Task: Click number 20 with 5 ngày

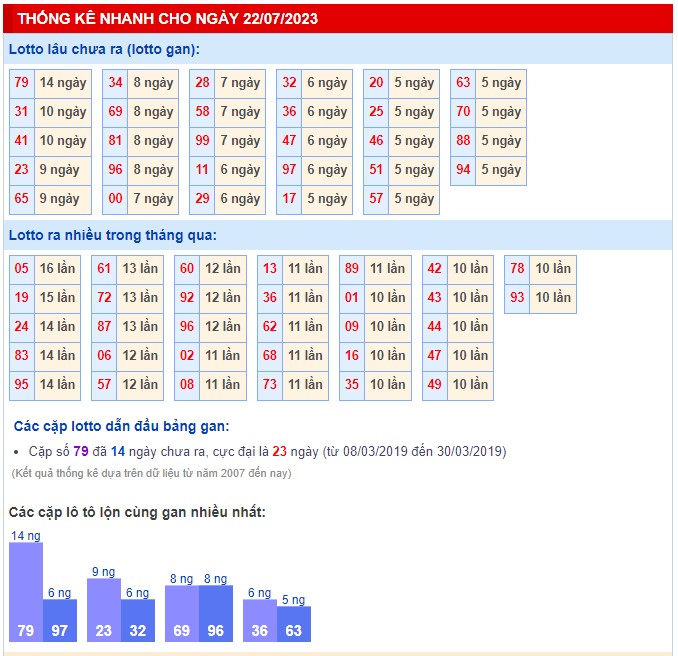Action: point(376,83)
